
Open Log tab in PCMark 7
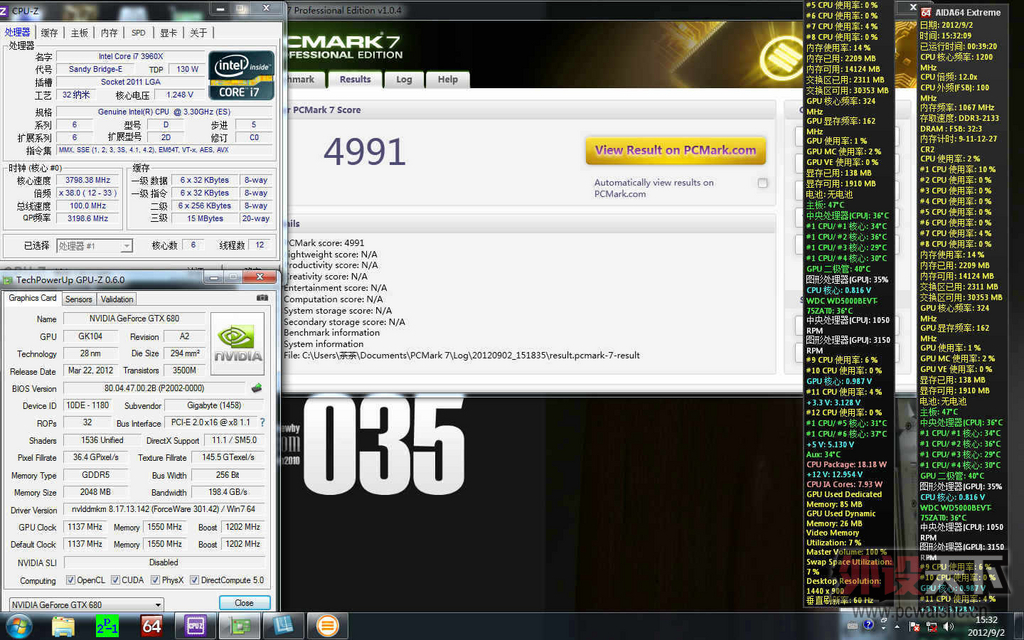(404, 79)
